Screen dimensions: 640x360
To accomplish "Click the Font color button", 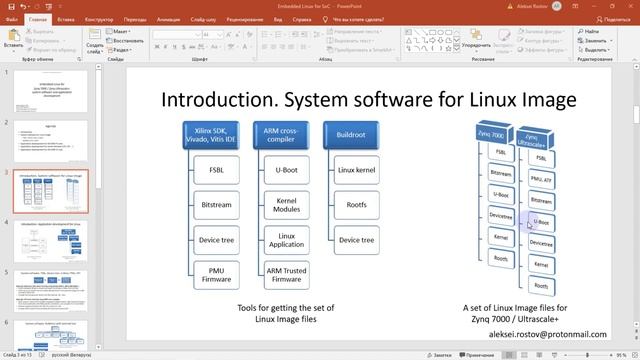I will pos(246,47).
